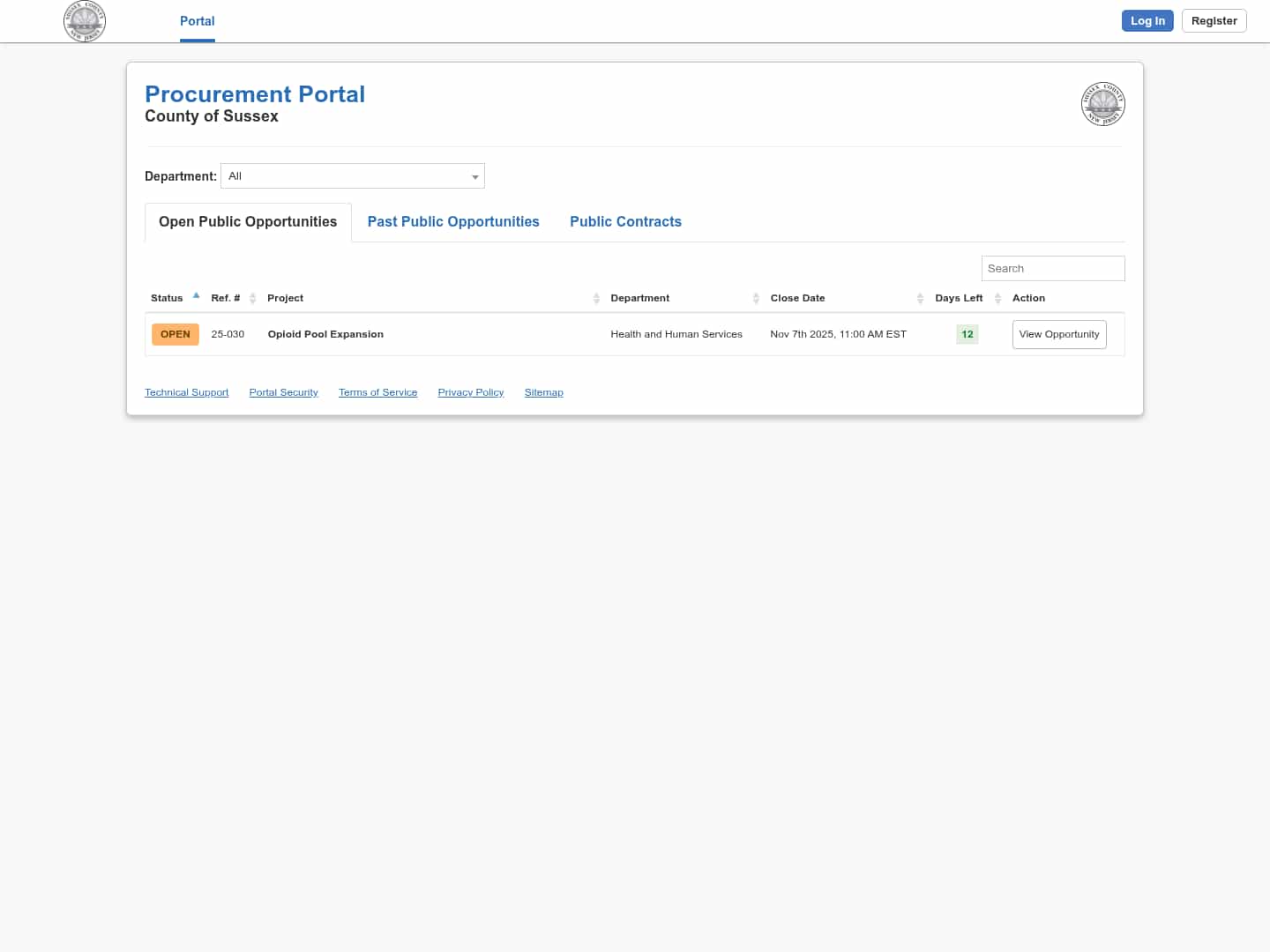Image resolution: width=1270 pixels, height=952 pixels.
Task: Sort the Close Date column
Action: click(919, 298)
